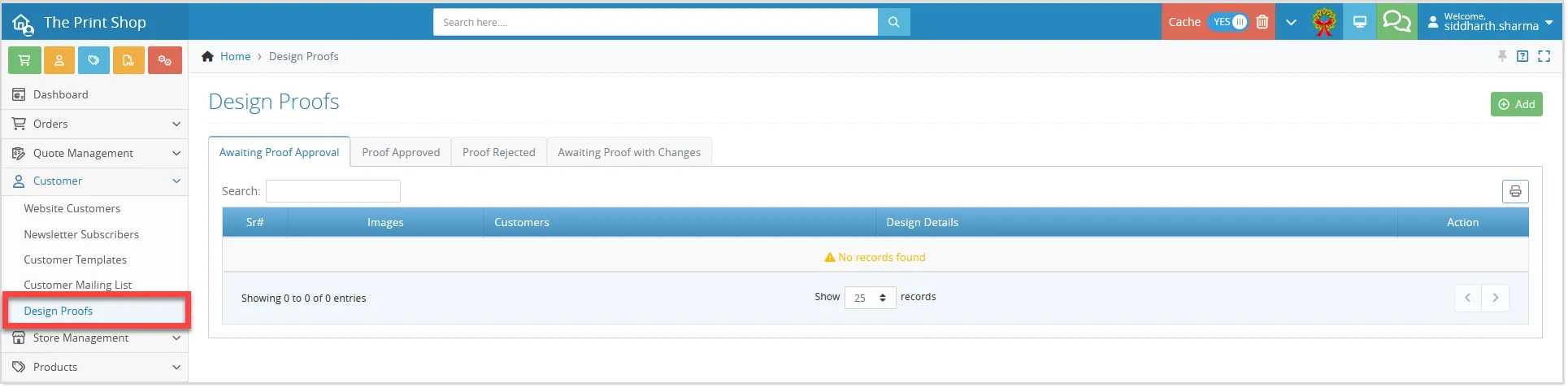
Task: Click the Images column header
Action: point(385,222)
